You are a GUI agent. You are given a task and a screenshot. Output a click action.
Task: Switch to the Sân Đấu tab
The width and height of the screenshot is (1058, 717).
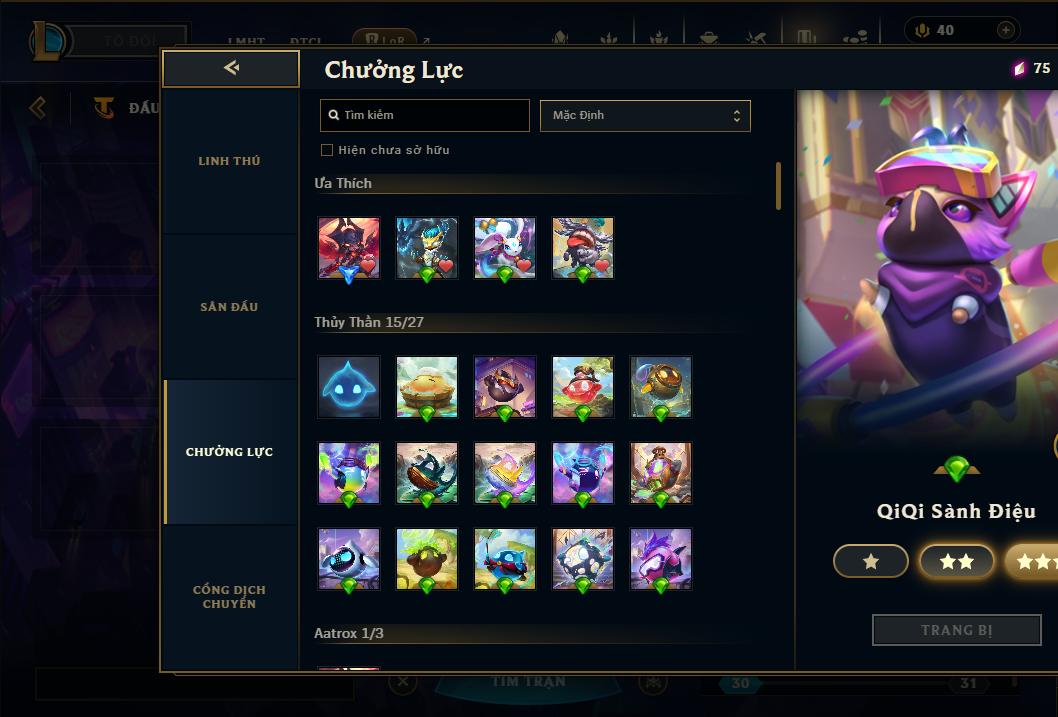(229, 307)
